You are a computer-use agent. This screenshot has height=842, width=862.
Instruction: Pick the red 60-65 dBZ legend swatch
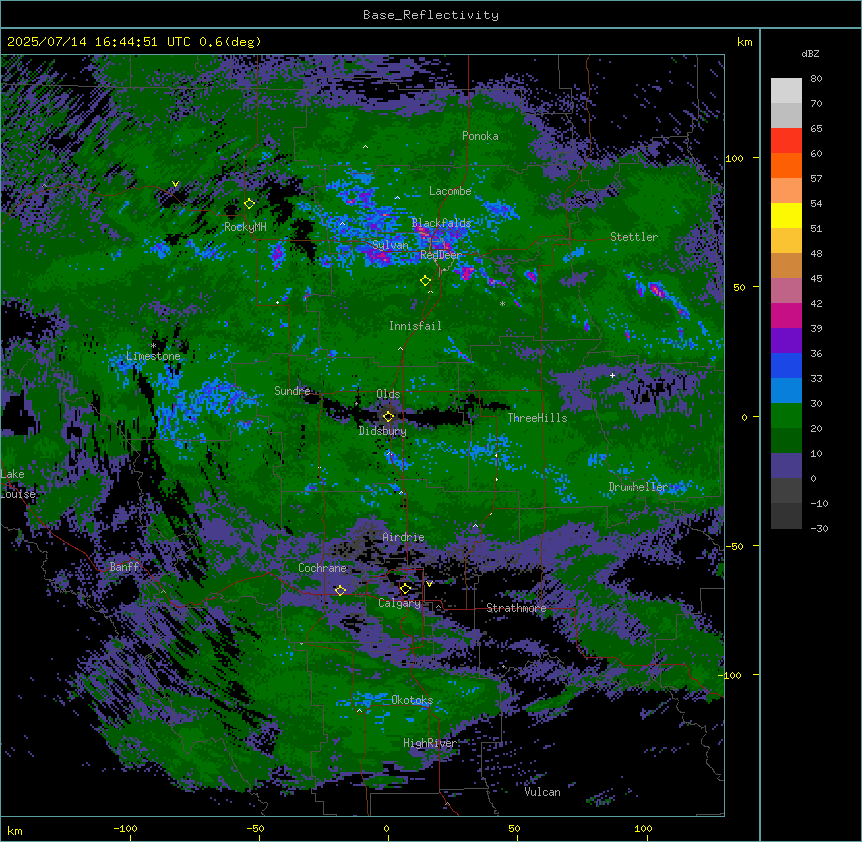pos(786,141)
